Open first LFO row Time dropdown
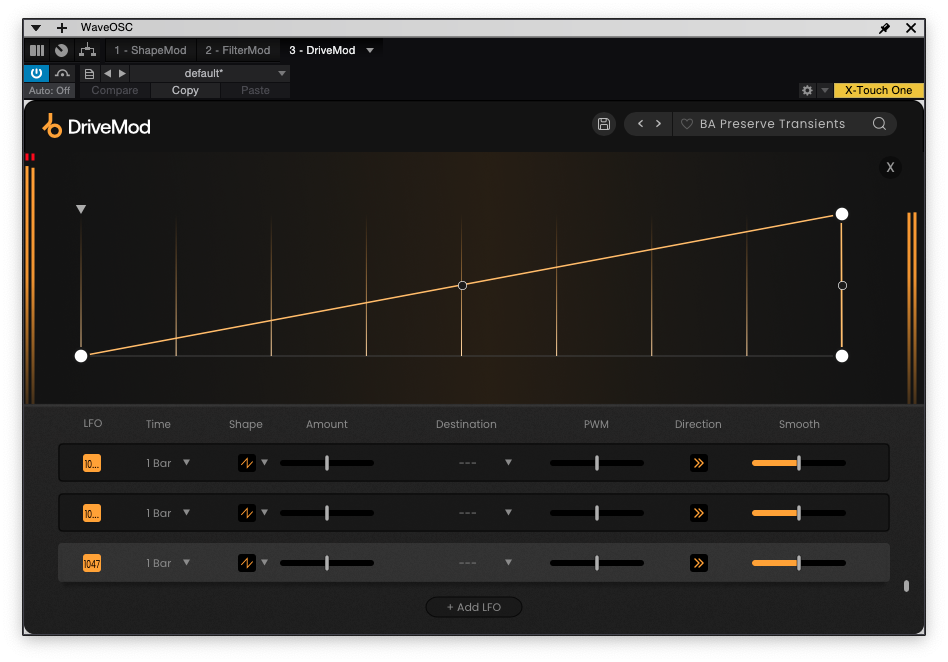The width and height of the screenshot is (948, 662). [168, 463]
